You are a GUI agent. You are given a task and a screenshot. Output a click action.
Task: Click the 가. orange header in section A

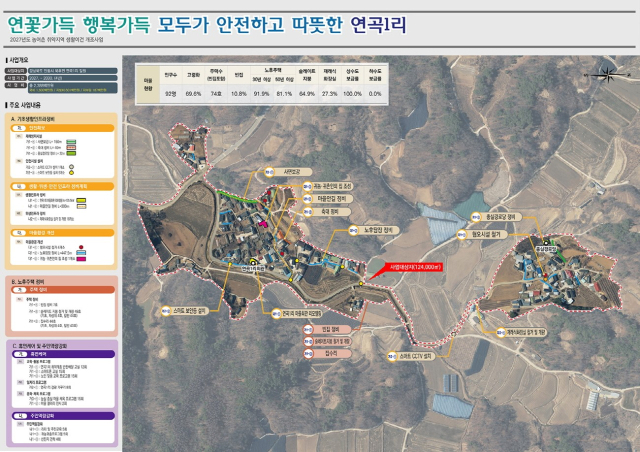click(x=62, y=128)
